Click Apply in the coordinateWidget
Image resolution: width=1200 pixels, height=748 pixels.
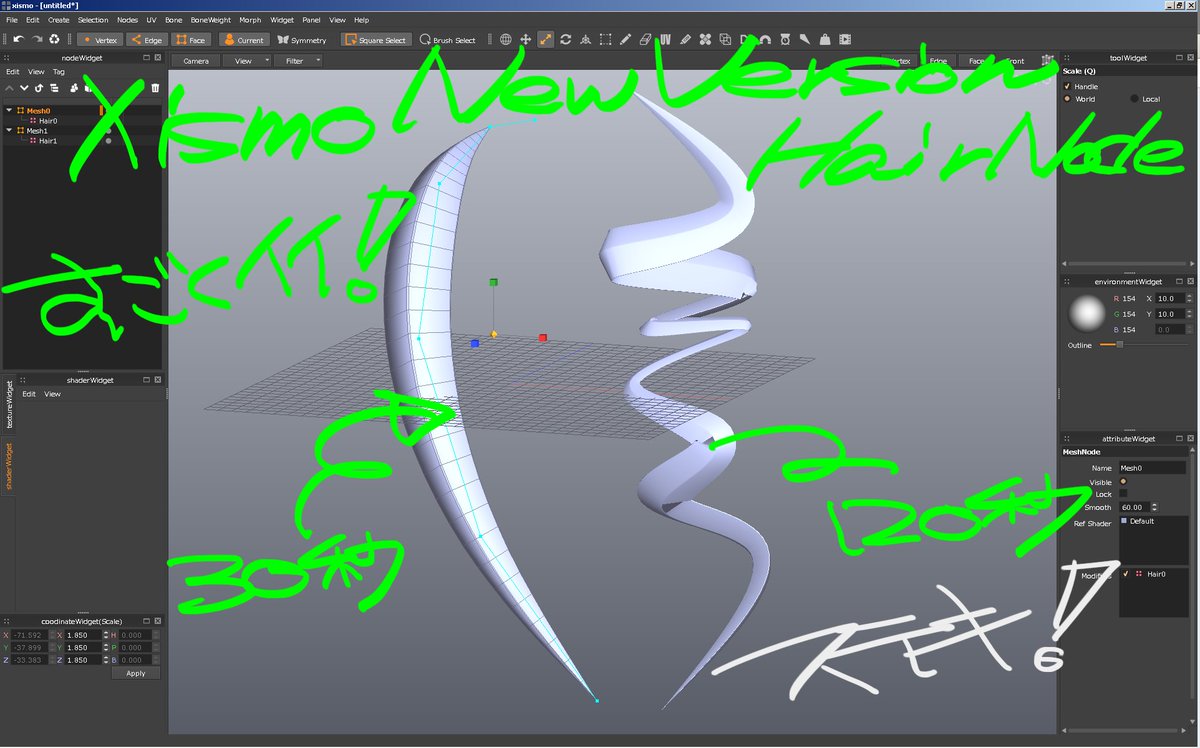(136, 673)
